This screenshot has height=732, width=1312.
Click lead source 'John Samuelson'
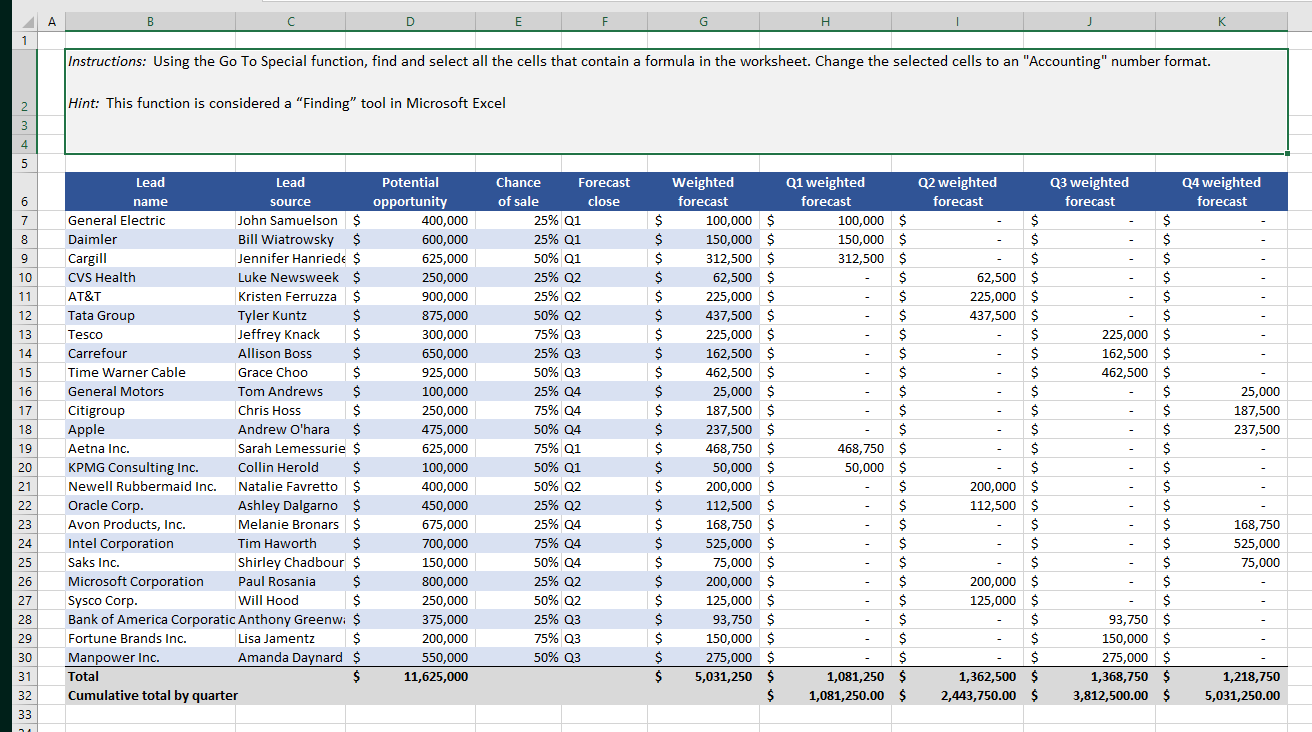click(292, 220)
